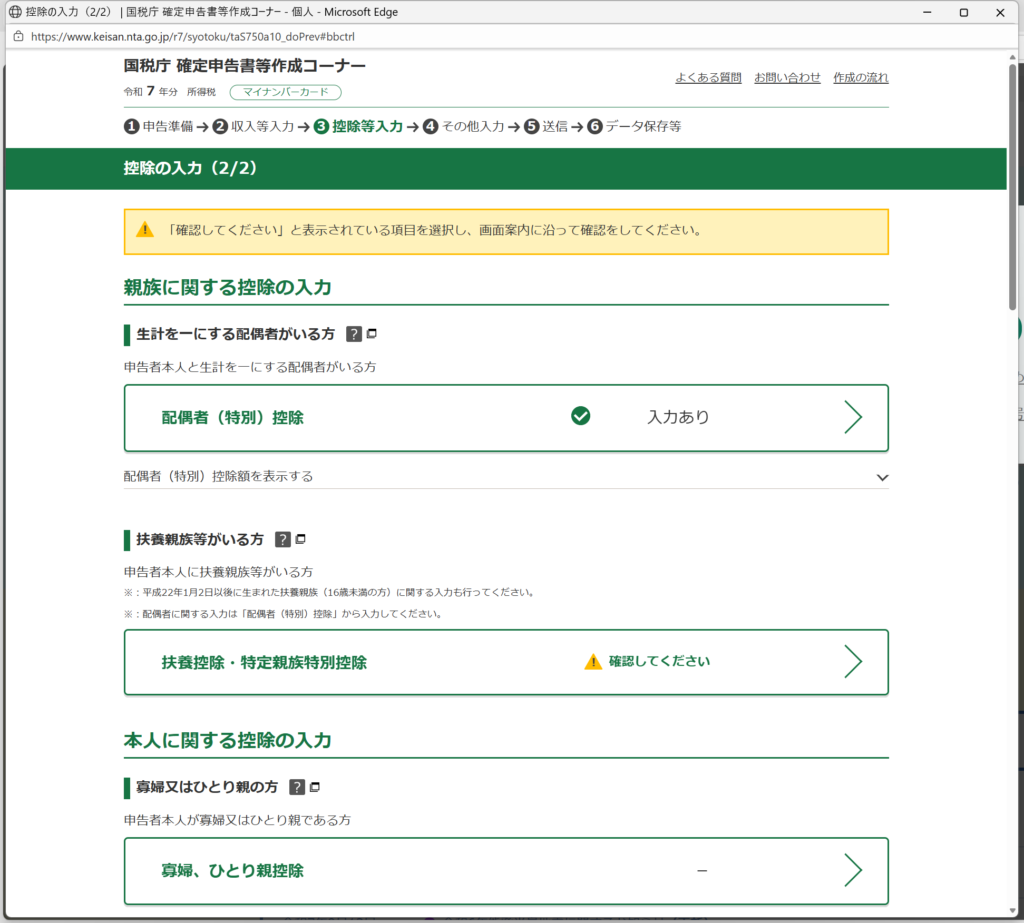Image resolution: width=1024 pixels, height=923 pixels.
Task: Click the site info lock icon in address bar
Action: click(18, 36)
